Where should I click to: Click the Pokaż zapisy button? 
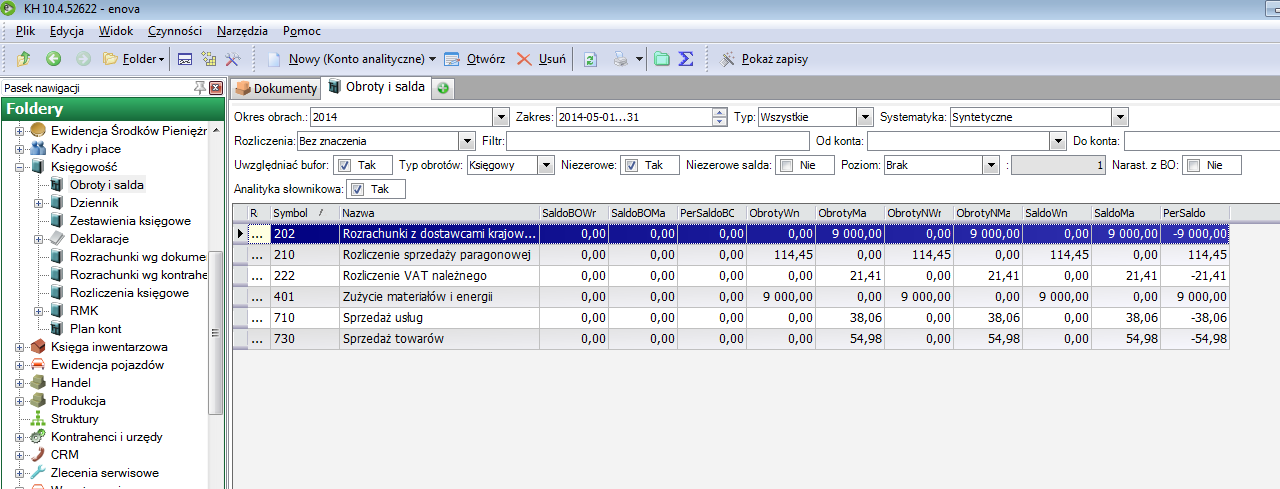(764, 59)
